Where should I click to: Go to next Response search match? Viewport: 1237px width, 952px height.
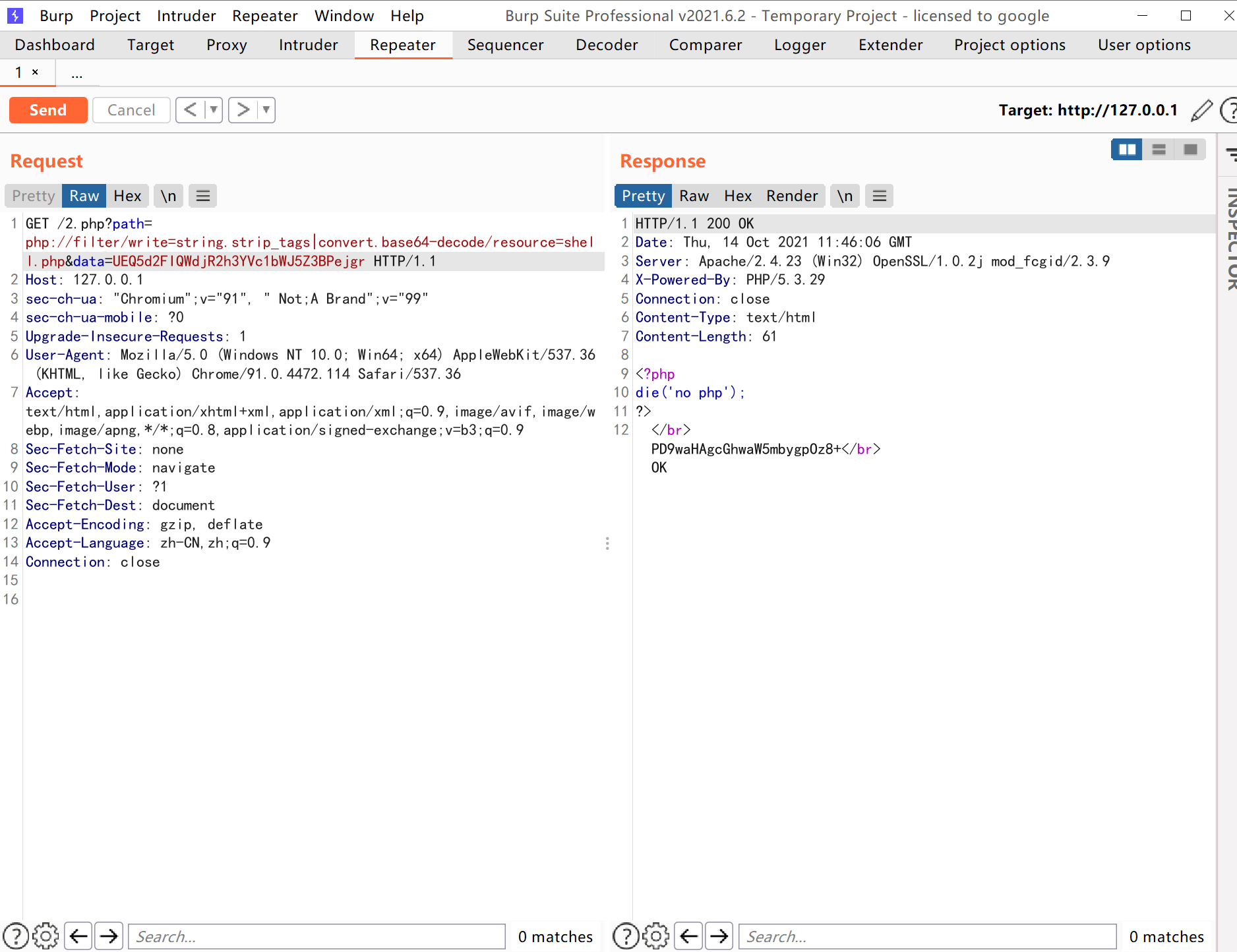[x=719, y=936]
